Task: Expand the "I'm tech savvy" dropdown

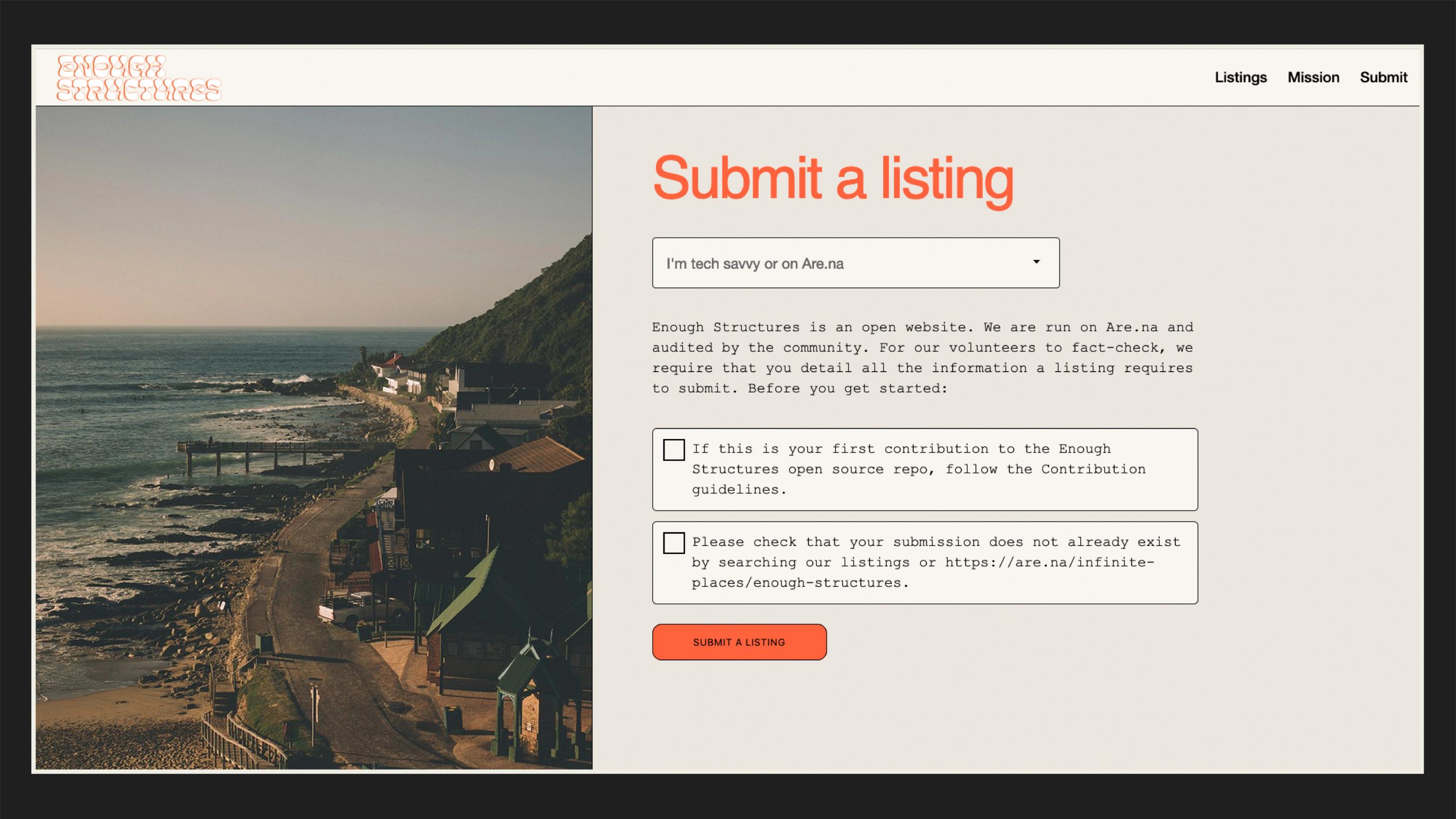Action: tap(855, 263)
